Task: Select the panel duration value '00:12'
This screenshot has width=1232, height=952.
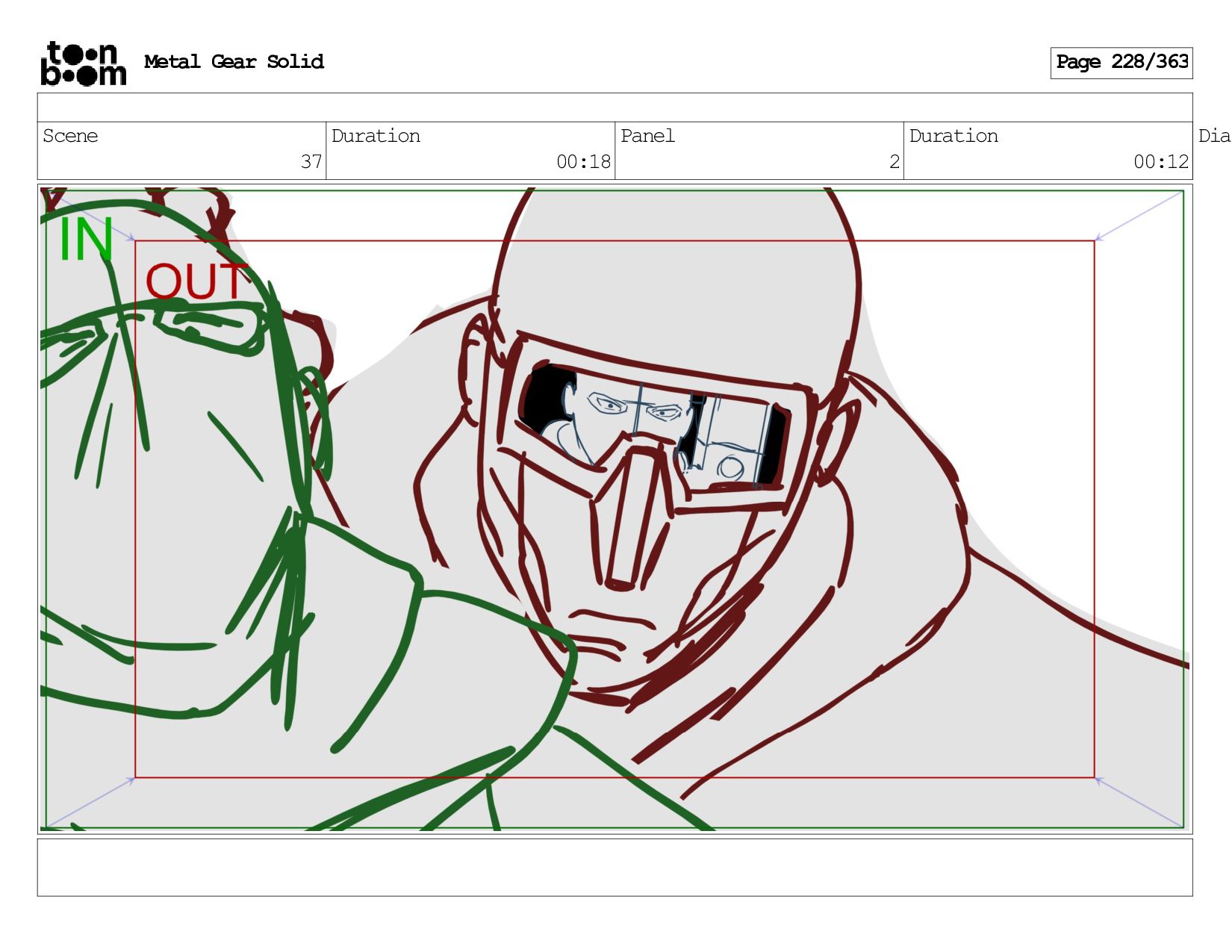Action: click(1160, 161)
